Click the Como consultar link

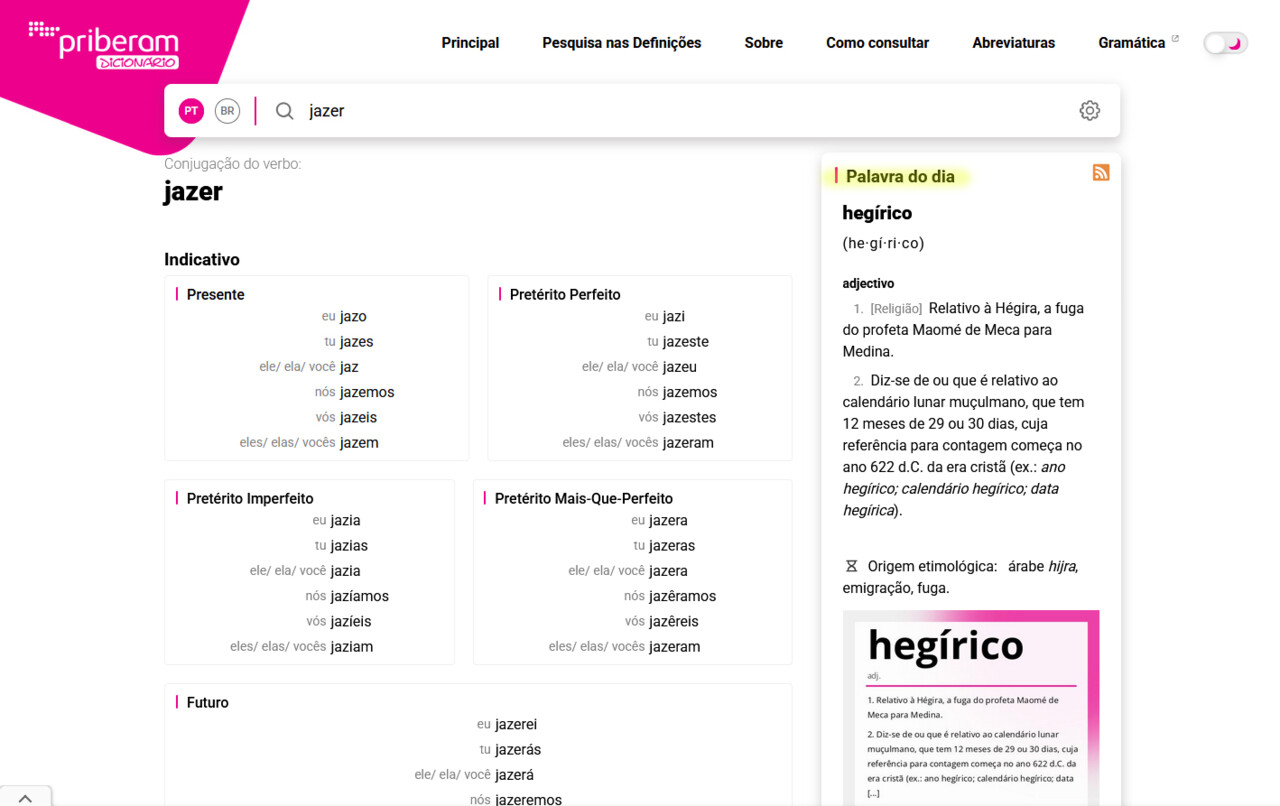[877, 43]
